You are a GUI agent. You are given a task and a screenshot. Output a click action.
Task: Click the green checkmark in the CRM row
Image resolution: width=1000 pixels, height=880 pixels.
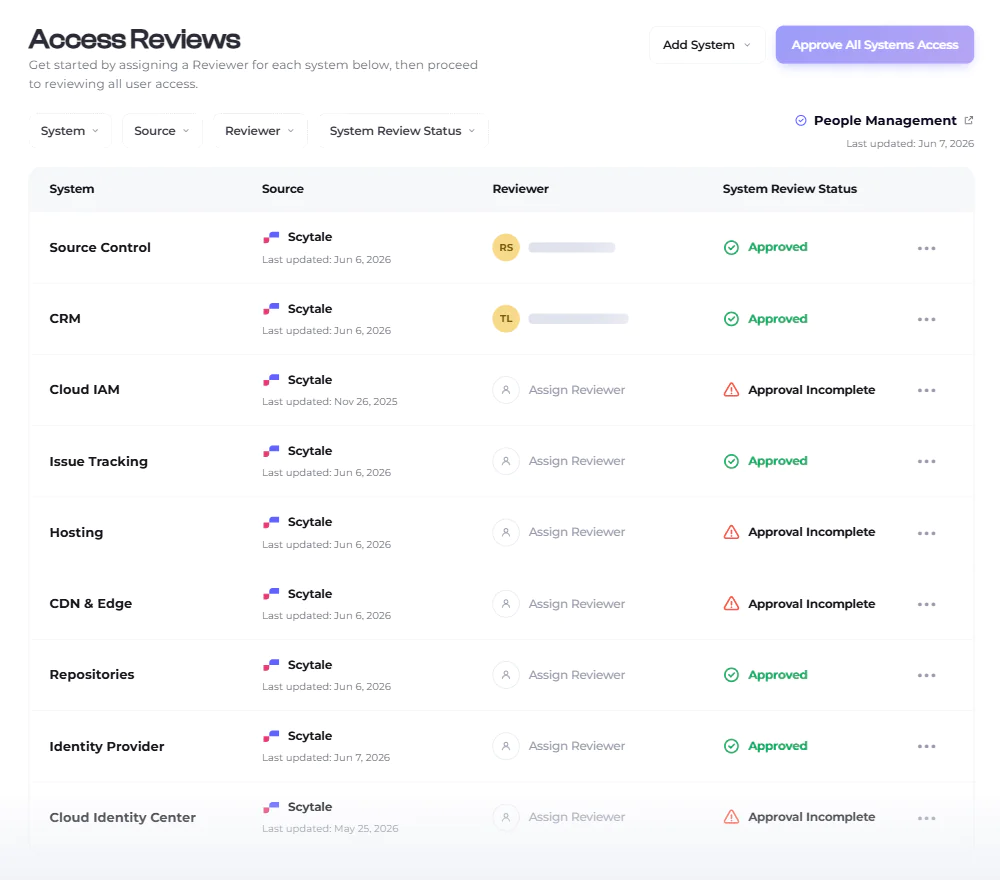click(x=731, y=319)
